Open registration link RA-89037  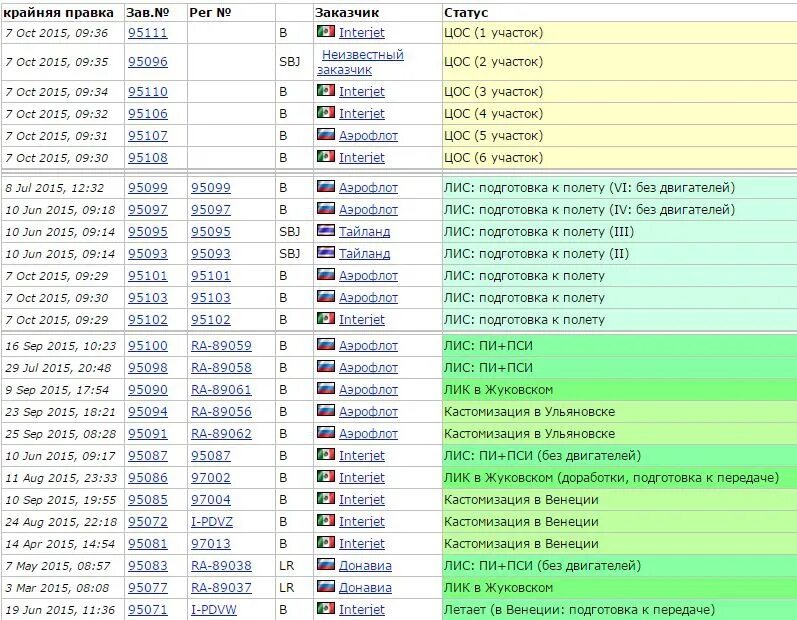pyautogui.click(x=221, y=587)
